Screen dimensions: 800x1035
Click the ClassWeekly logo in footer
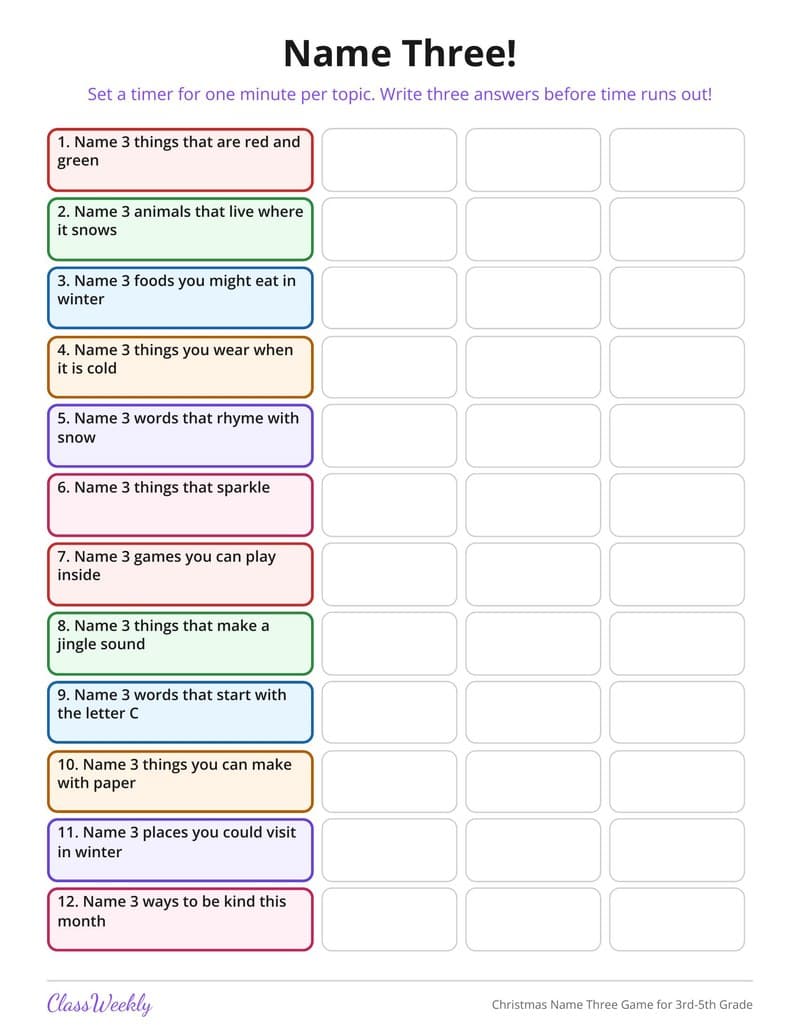point(99,1003)
